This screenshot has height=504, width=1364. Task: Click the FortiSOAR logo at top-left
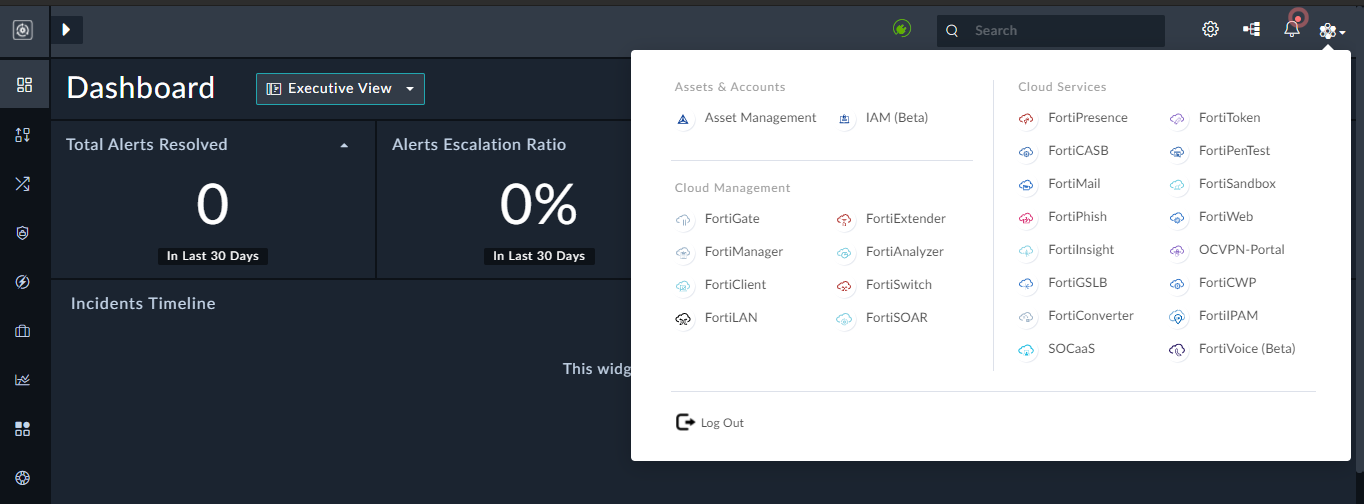click(x=23, y=30)
